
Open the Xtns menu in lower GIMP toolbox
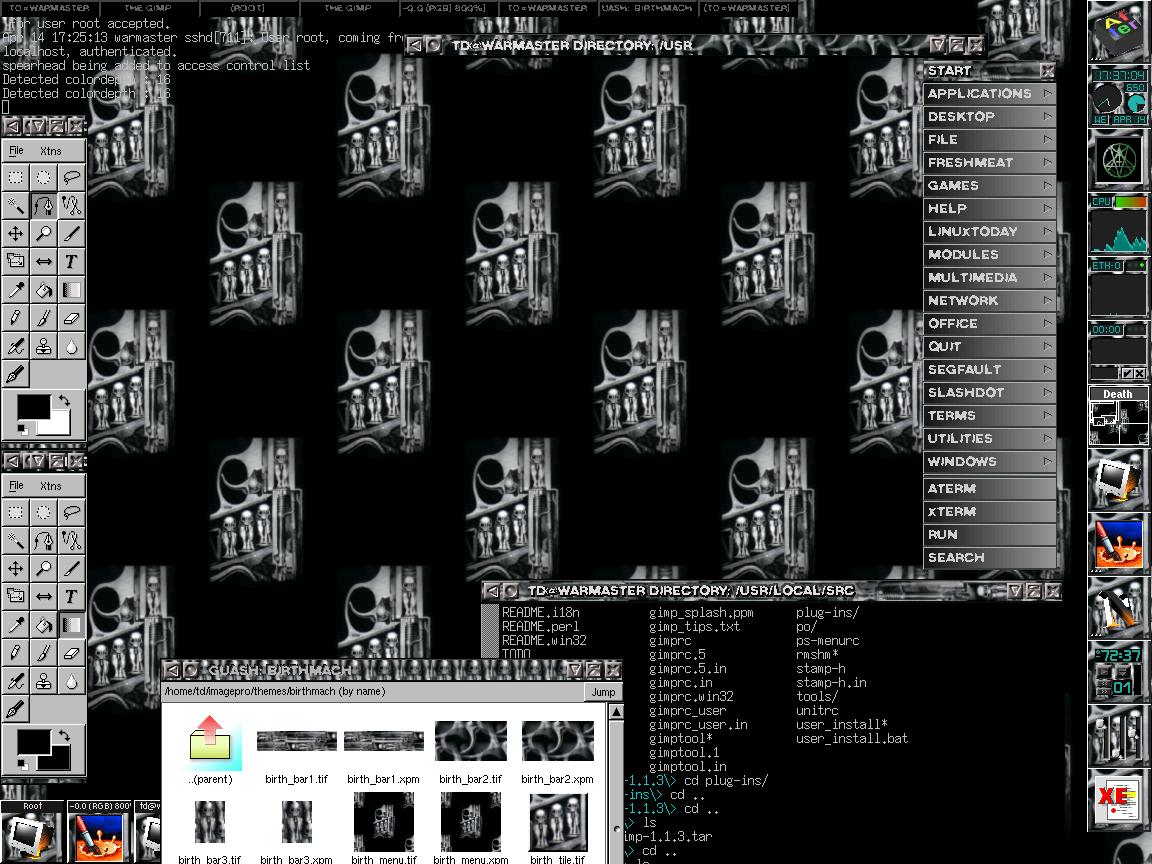(x=51, y=486)
